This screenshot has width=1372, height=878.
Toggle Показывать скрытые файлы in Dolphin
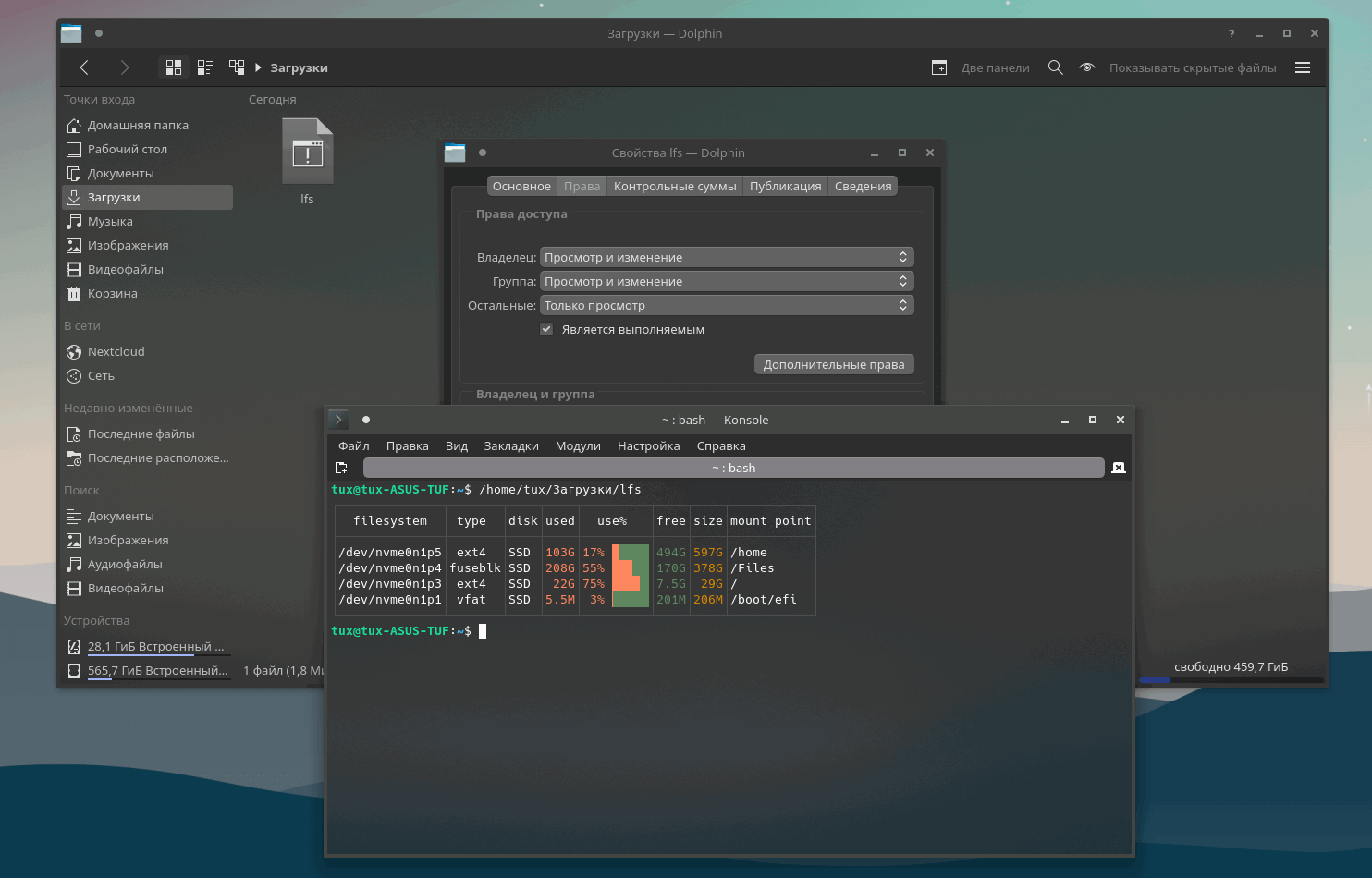(1178, 67)
